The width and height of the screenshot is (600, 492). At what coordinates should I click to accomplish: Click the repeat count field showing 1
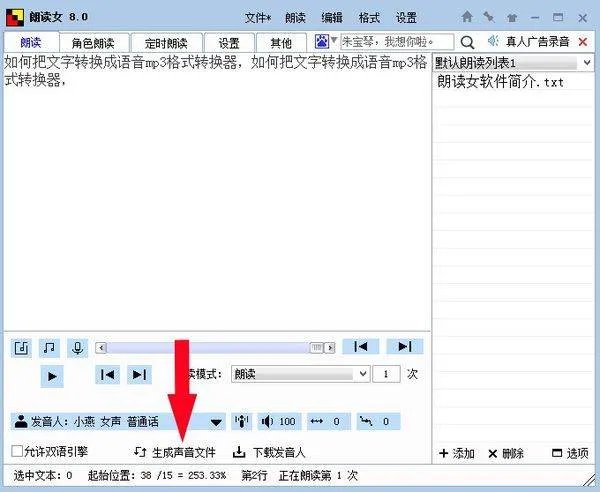coord(386,374)
